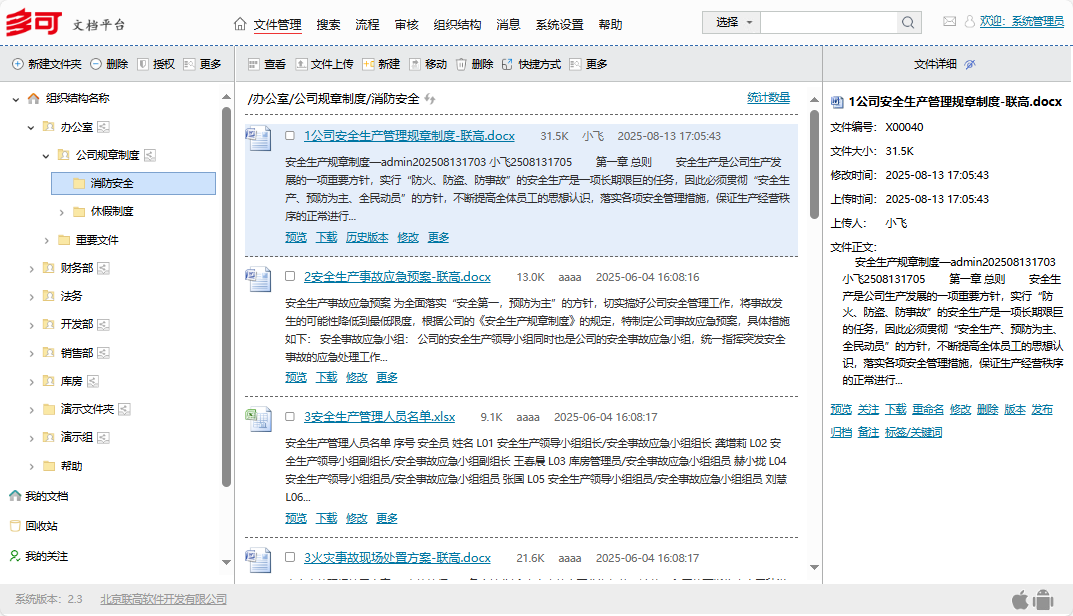Collapse the 公司规章制度 folder

46,156
